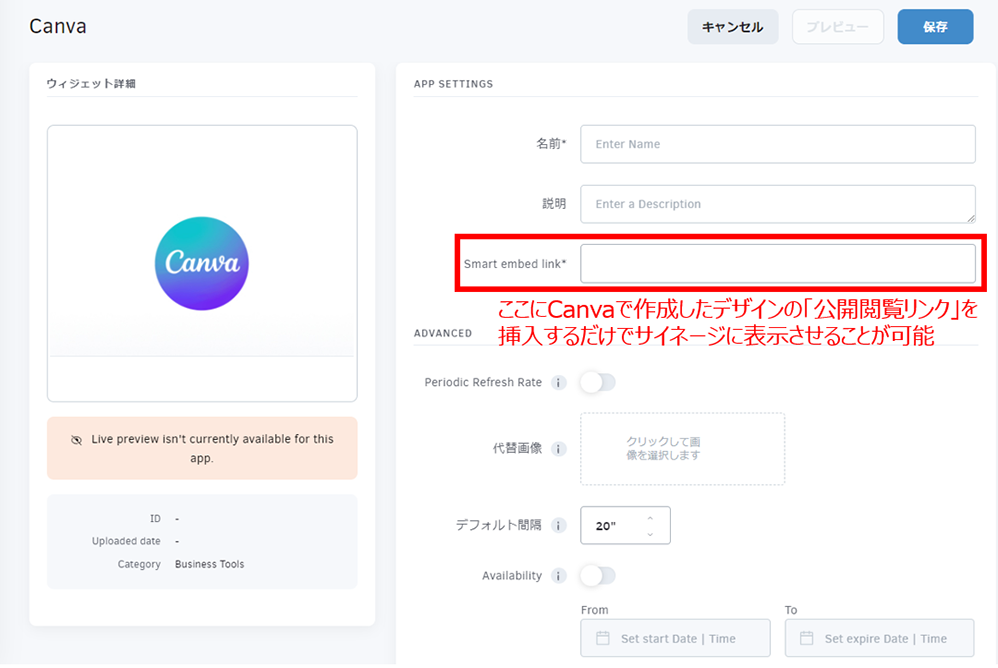The width and height of the screenshot is (998, 668).
Task: Focus the Enter a Description field
Action: 778,204
